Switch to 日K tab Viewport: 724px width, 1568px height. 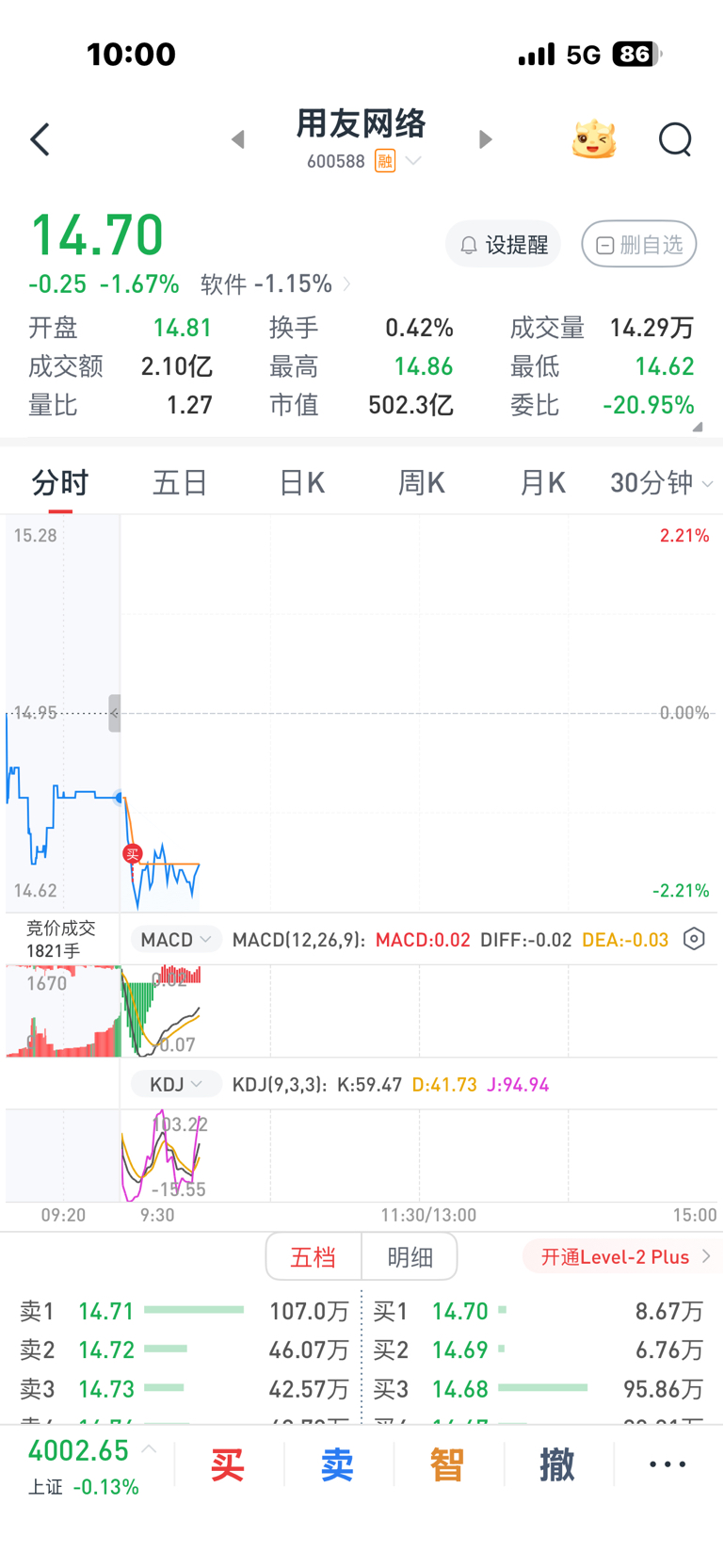302,483
